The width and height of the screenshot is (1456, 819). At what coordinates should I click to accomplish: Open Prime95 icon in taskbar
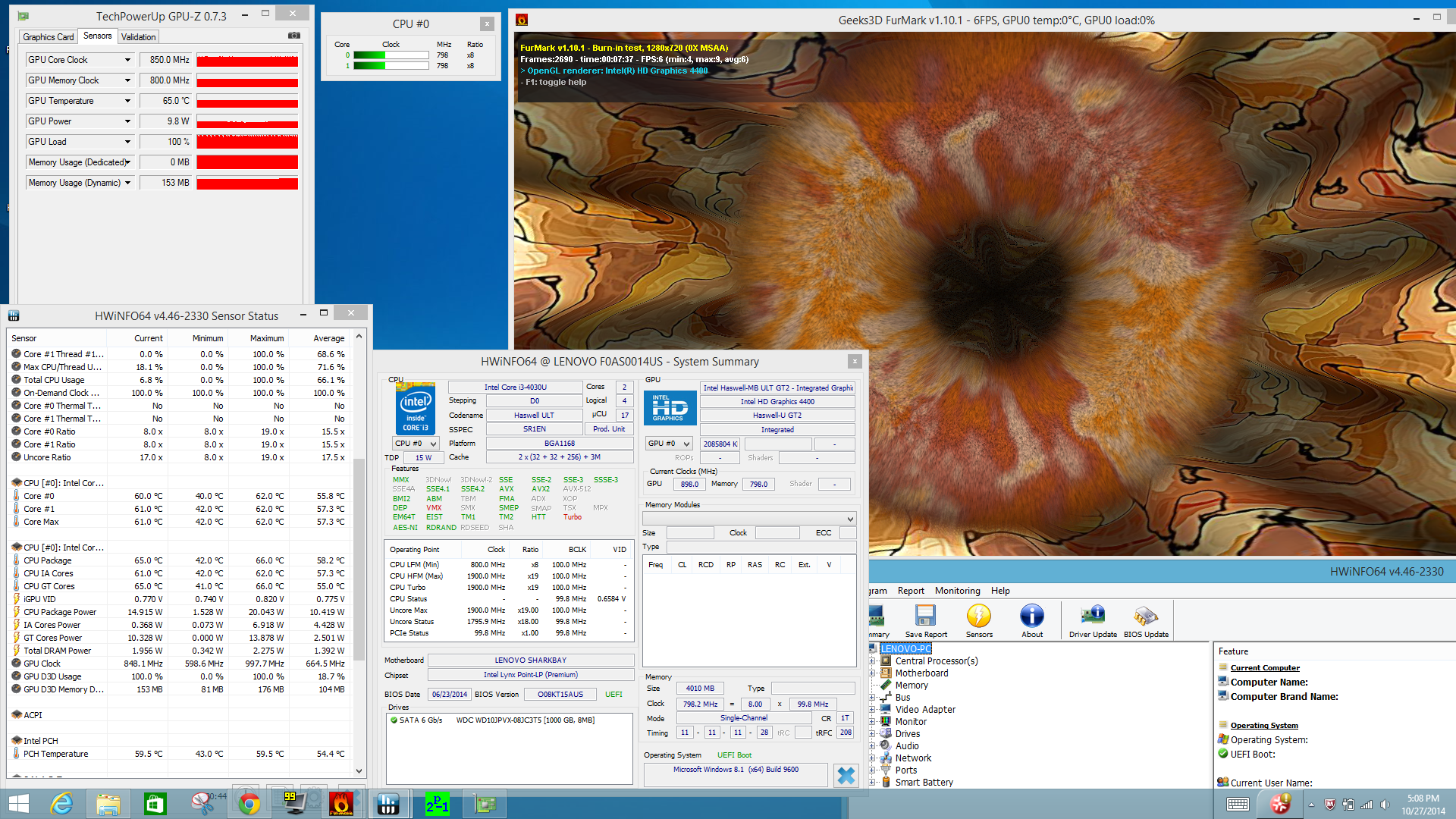click(x=437, y=804)
